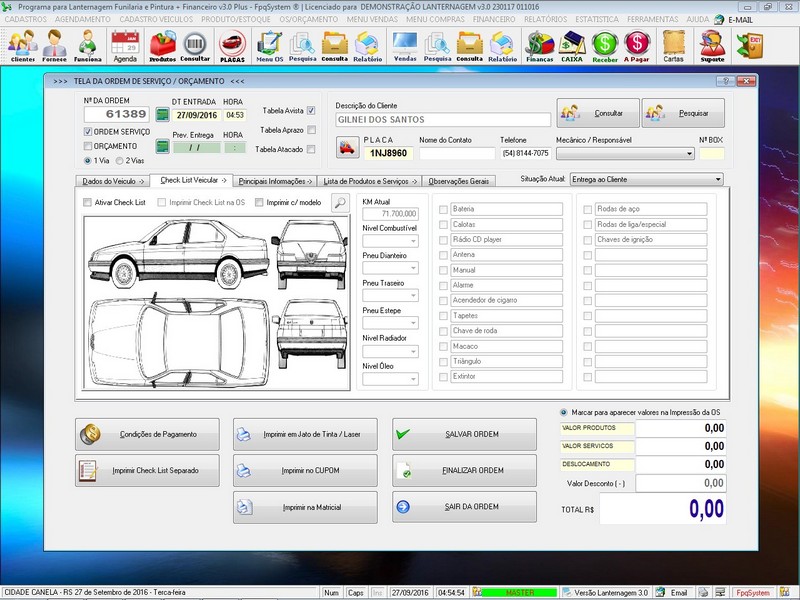Click the CAIXA cash register icon

pyautogui.click(x=572, y=45)
